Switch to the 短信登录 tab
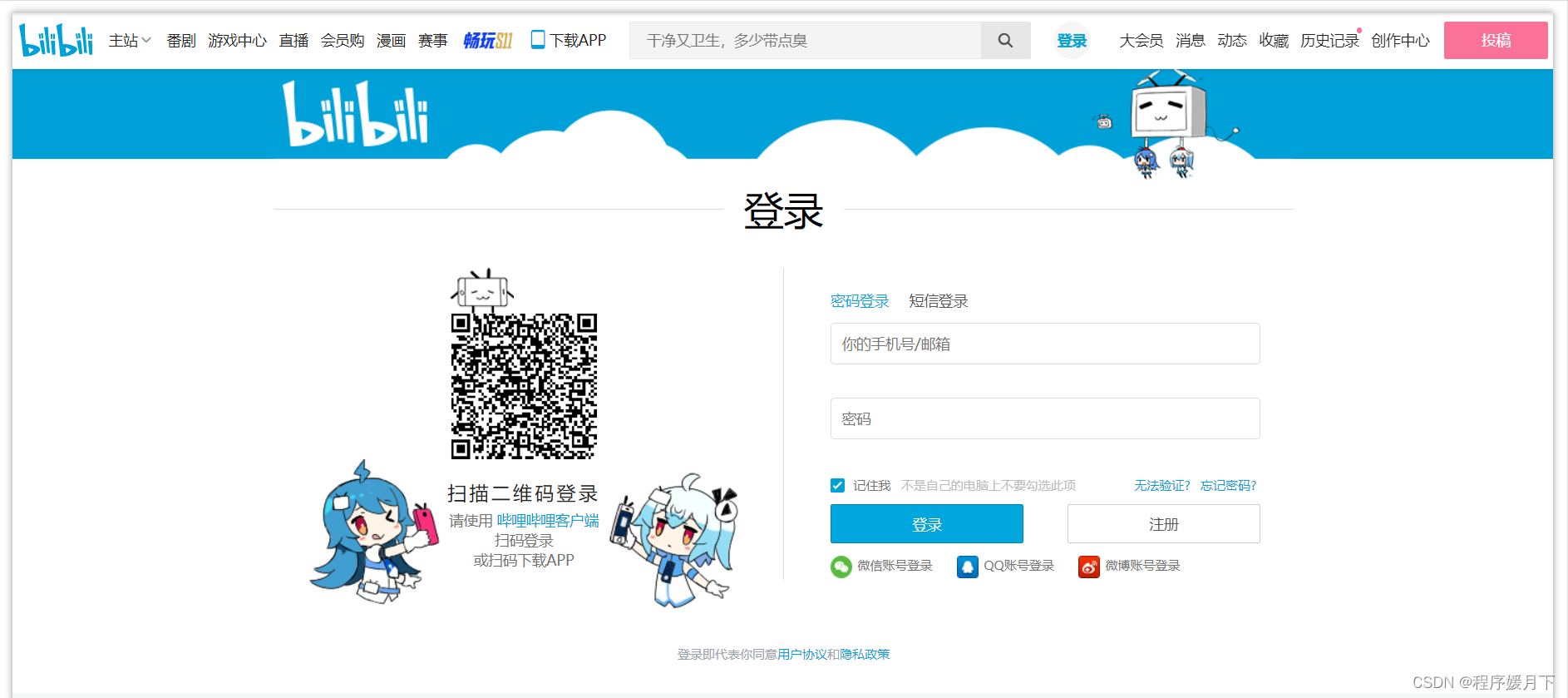1568x698 pixels. [939, 301]
